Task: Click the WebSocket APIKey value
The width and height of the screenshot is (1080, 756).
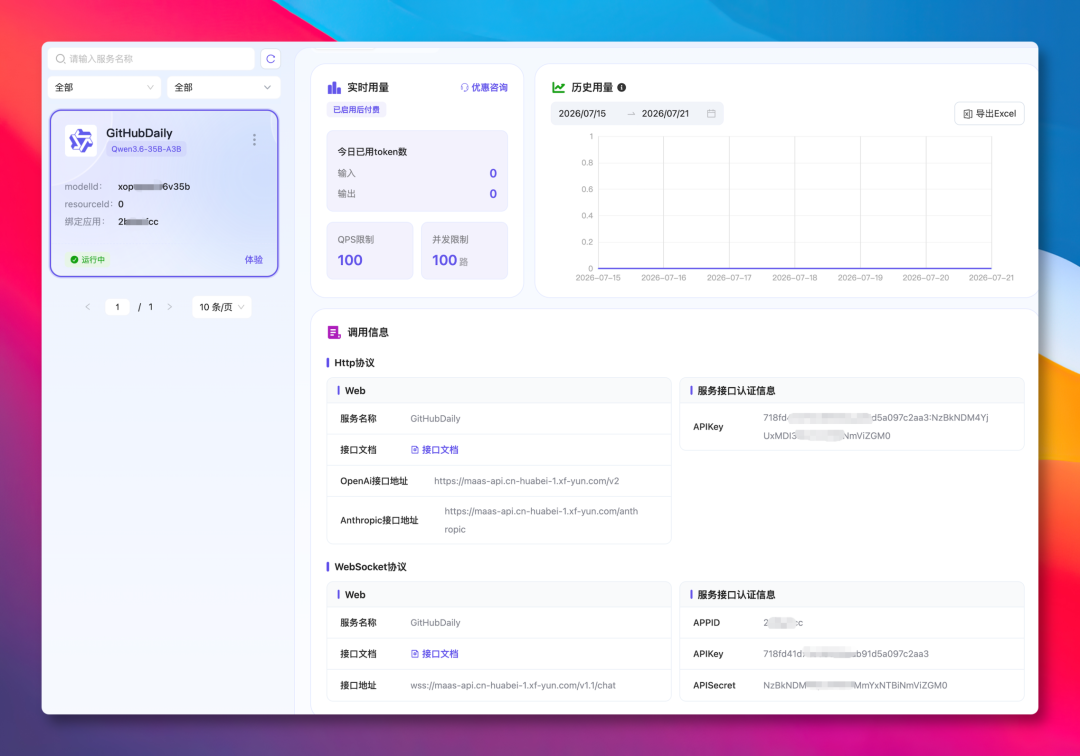Action: (x=846, y=654)
